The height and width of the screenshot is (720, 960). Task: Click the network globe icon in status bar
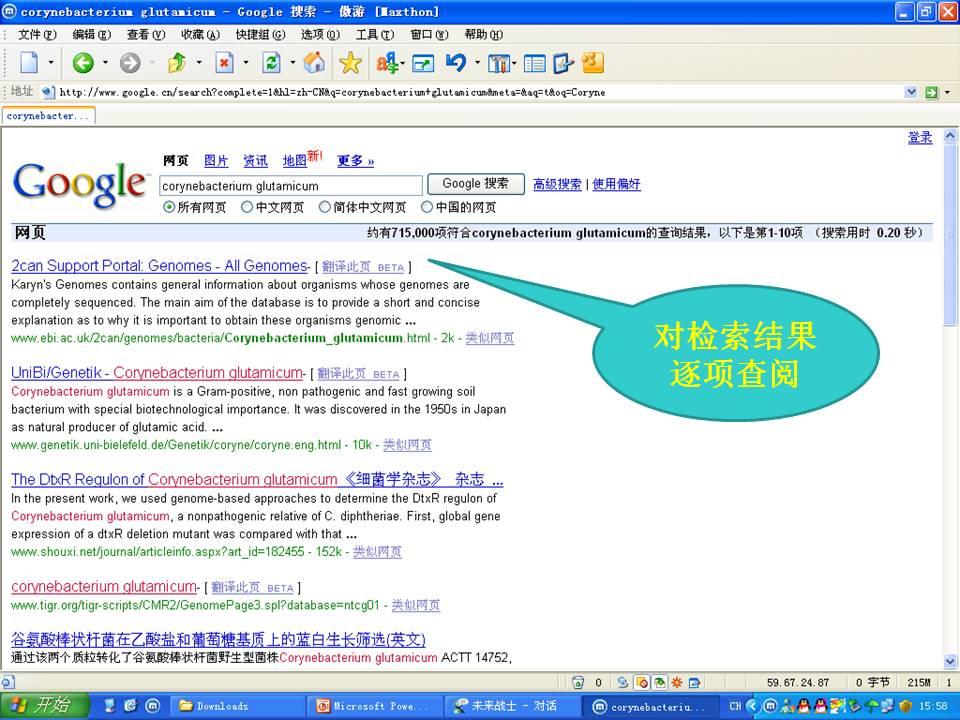pyautogui.click(x=623, y=682)
